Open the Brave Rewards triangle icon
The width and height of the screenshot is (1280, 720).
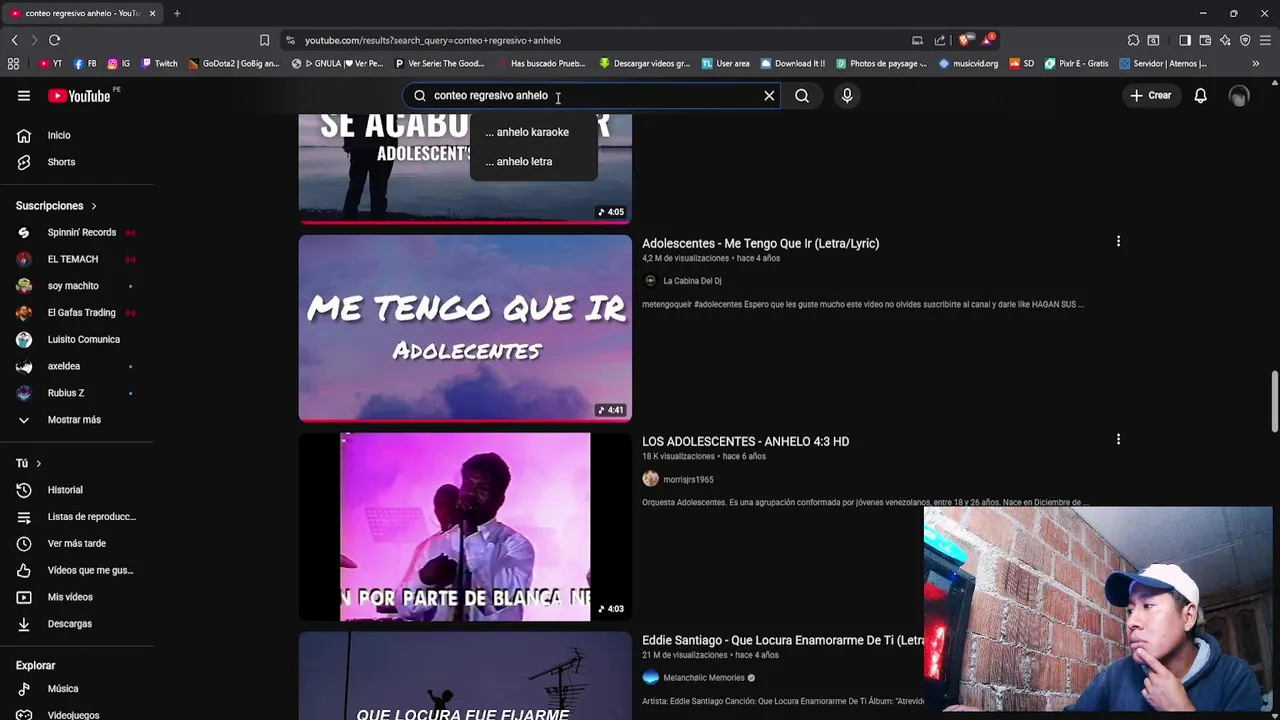pos(989,40)
